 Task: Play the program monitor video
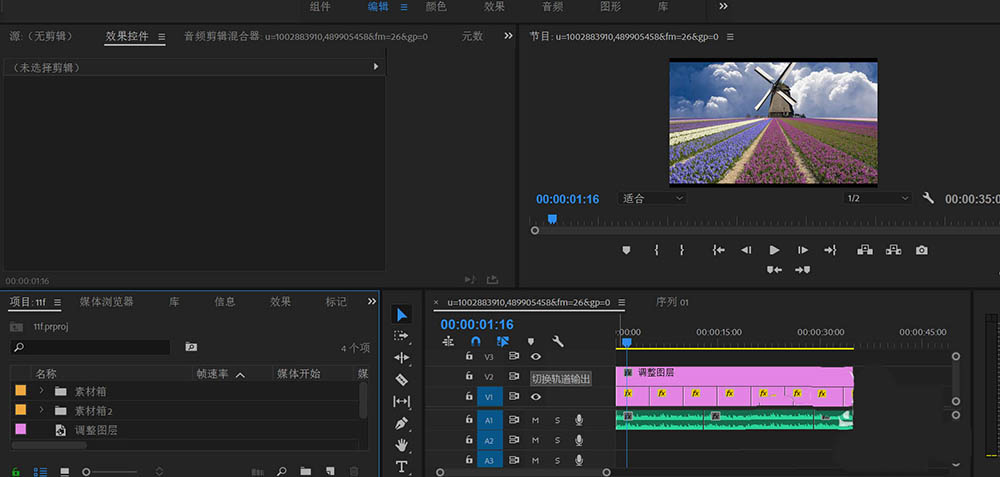pyautogui.click(x=774, y=250)
